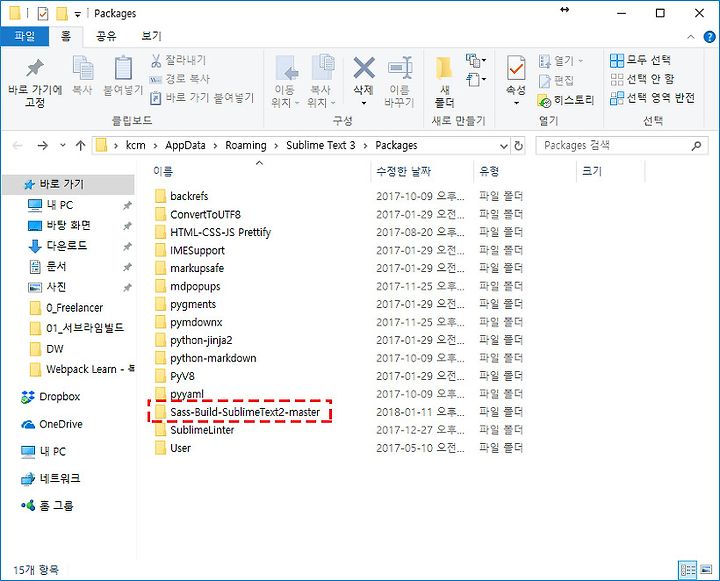The height and width of the screenshot is (581, 720).
Task: Click Paste shortcut (바로 가기 붙여넣기)
Action: point(202,97)
